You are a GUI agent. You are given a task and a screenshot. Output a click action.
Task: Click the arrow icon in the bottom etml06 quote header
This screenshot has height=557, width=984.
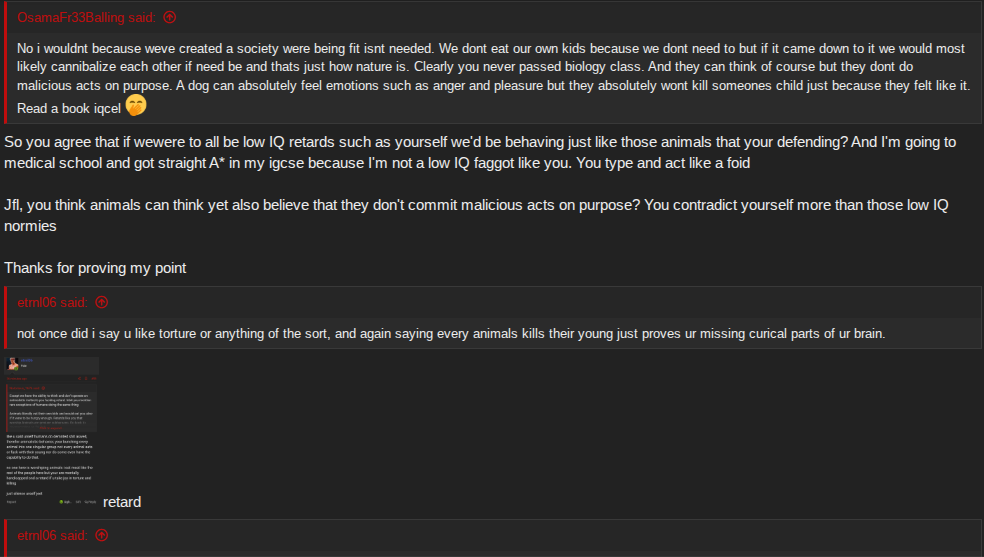point(102,535)
